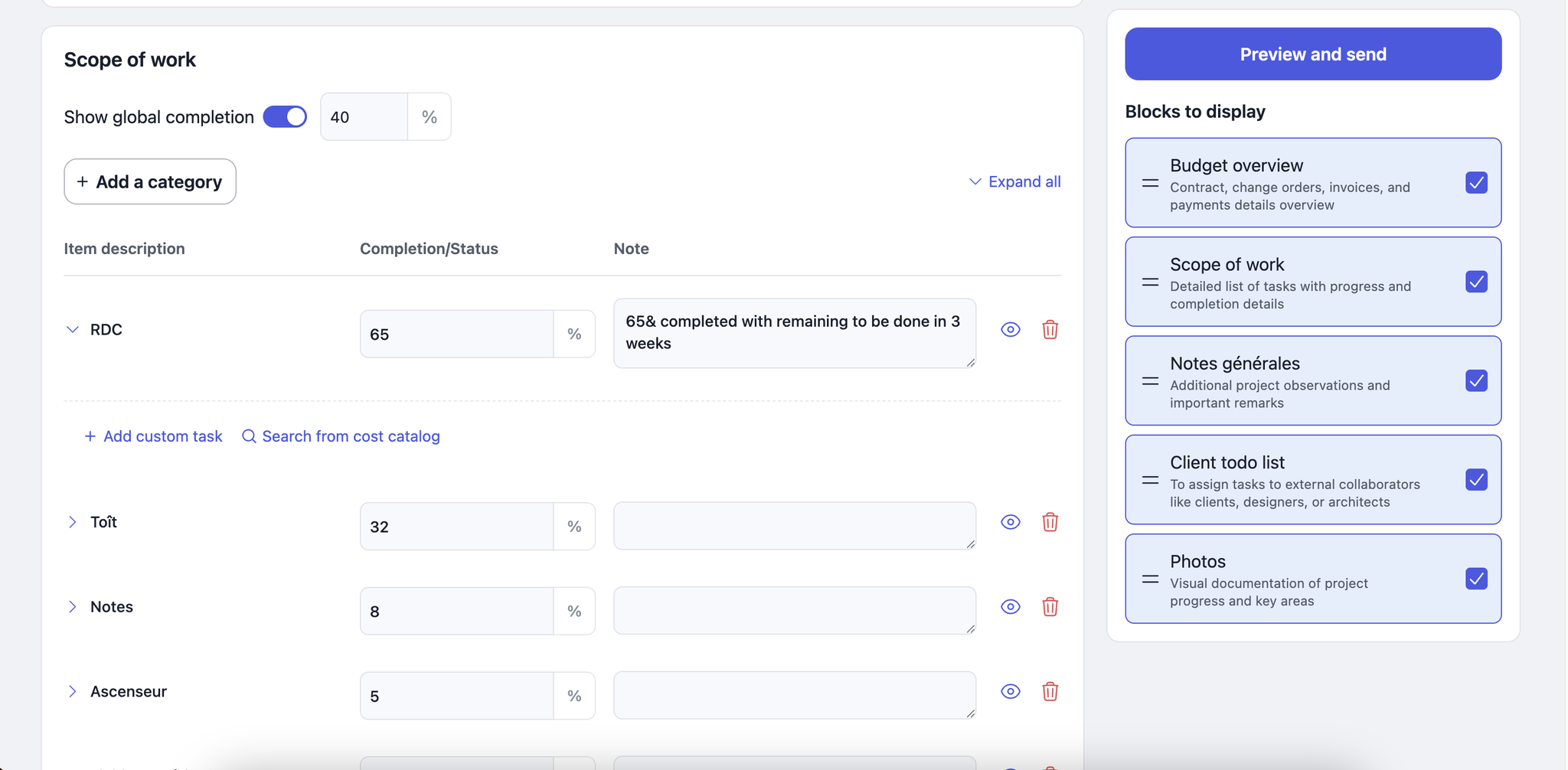Click Add custom task link
The image size is (1568, 770).
pos(153,436)
